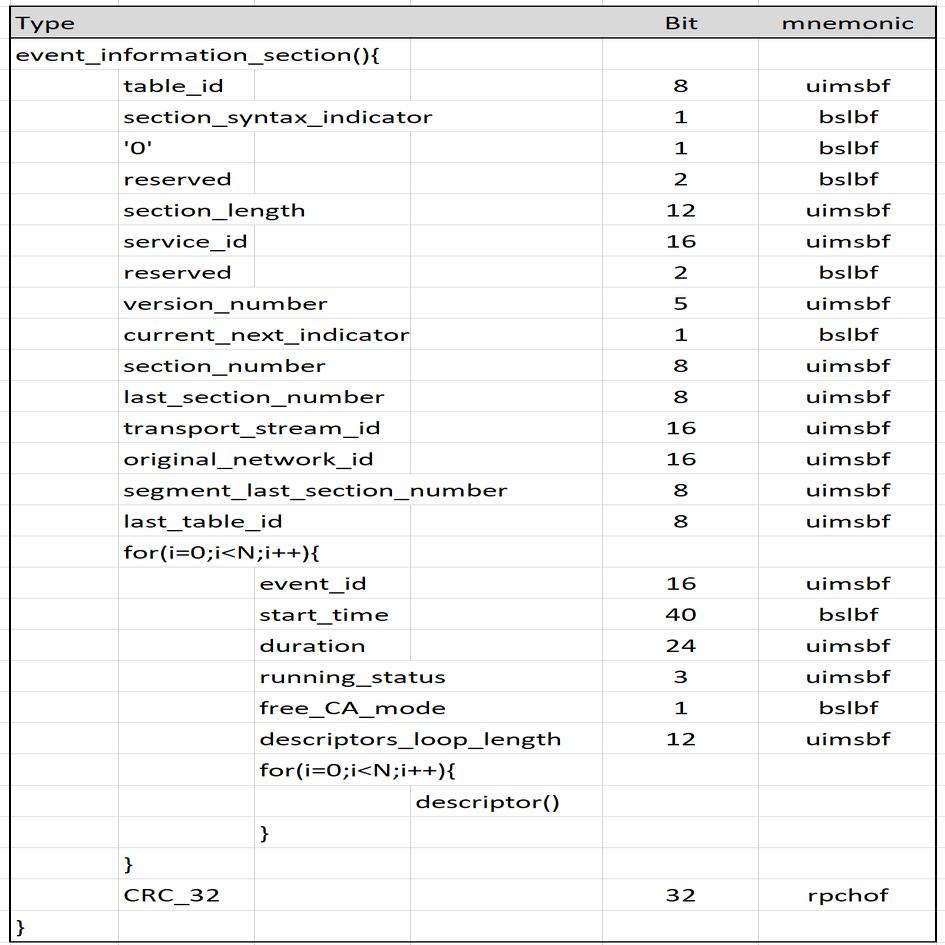
Task: Select the 'current_next_indicator' cell
Action: click(x=266, y=335)
